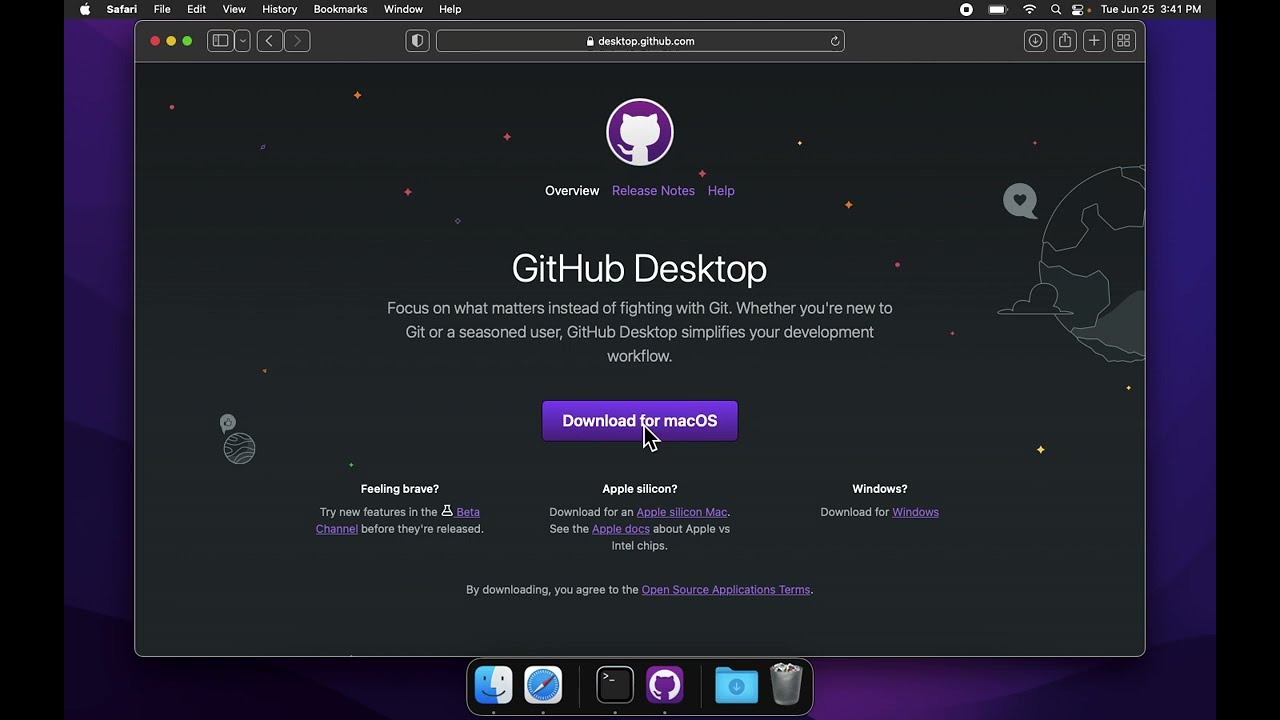The width and height of the screenshot is (1280, 720).
Task: Select the Overview tab
Action: click(x=572, y=191)
